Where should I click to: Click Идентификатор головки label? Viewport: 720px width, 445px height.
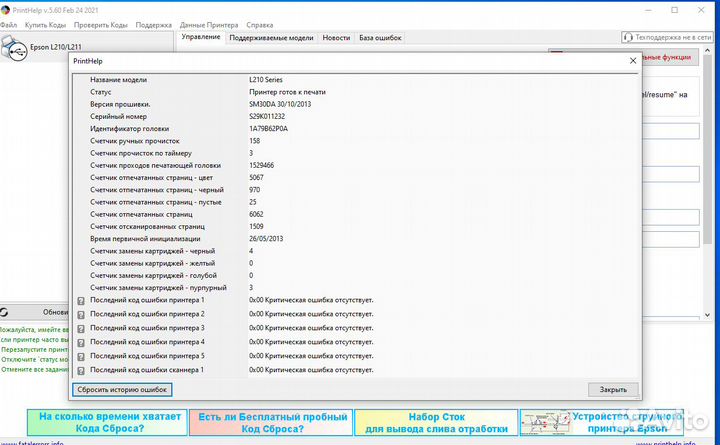coord(129,129)
